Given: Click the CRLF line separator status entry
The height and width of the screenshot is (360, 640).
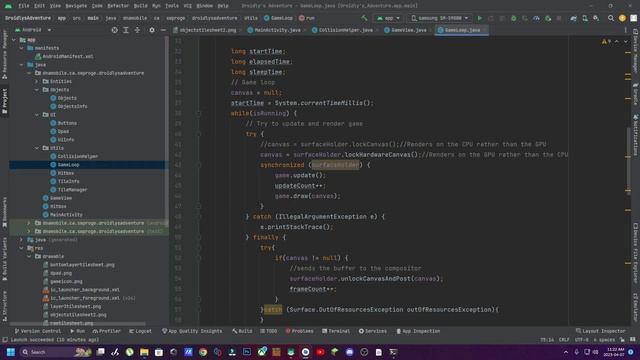Looking at the screenshot, I should [x=564, y=340].
